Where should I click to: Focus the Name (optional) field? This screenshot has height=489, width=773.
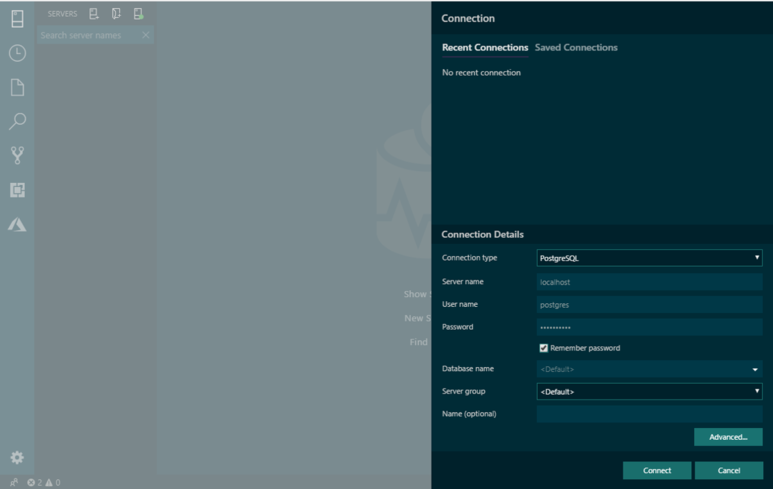[x=649, y=414]
